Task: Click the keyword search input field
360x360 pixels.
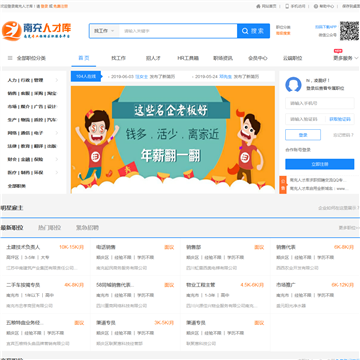Action: [x=178, y=31]
